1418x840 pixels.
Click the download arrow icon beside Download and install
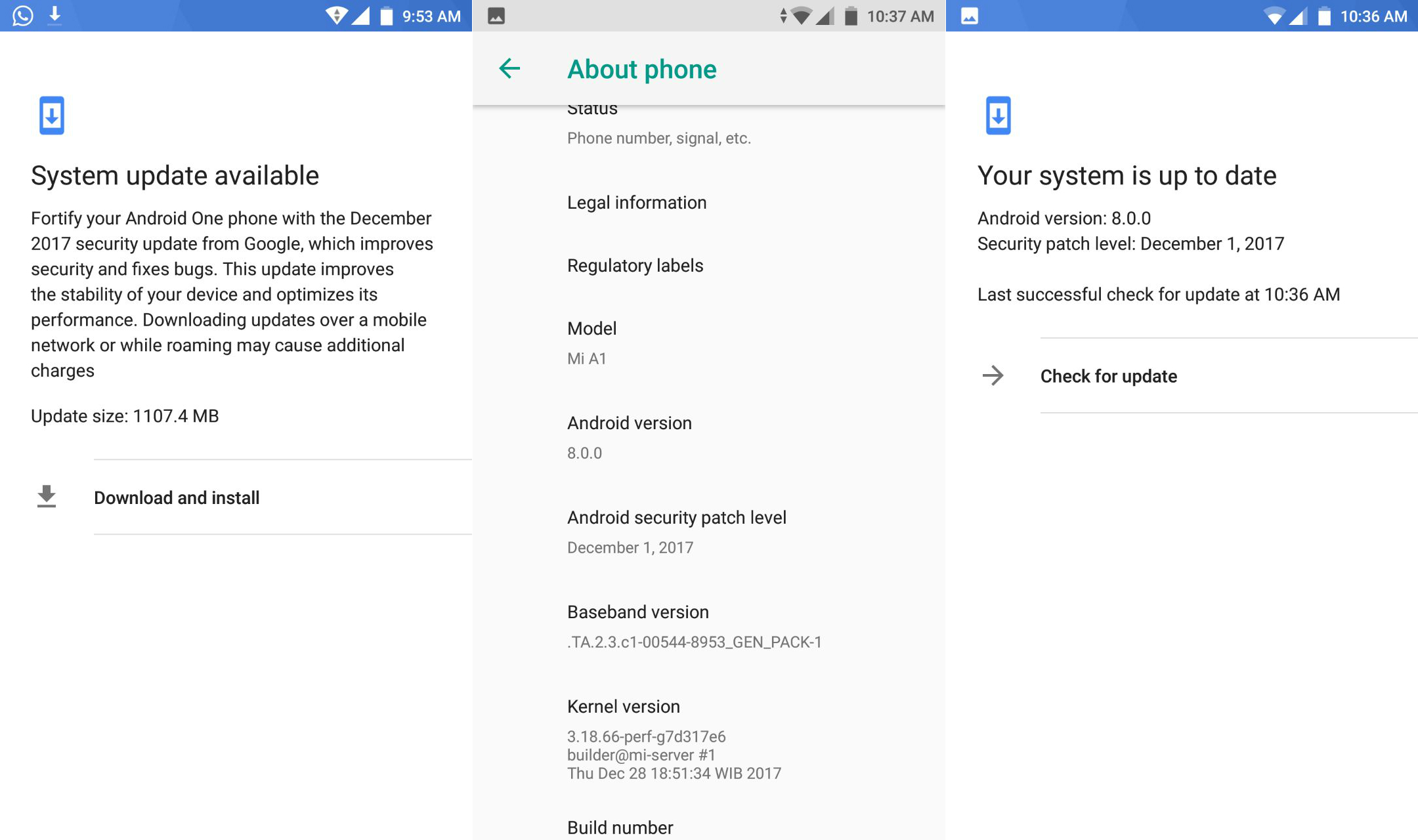[x=46, y=497]
